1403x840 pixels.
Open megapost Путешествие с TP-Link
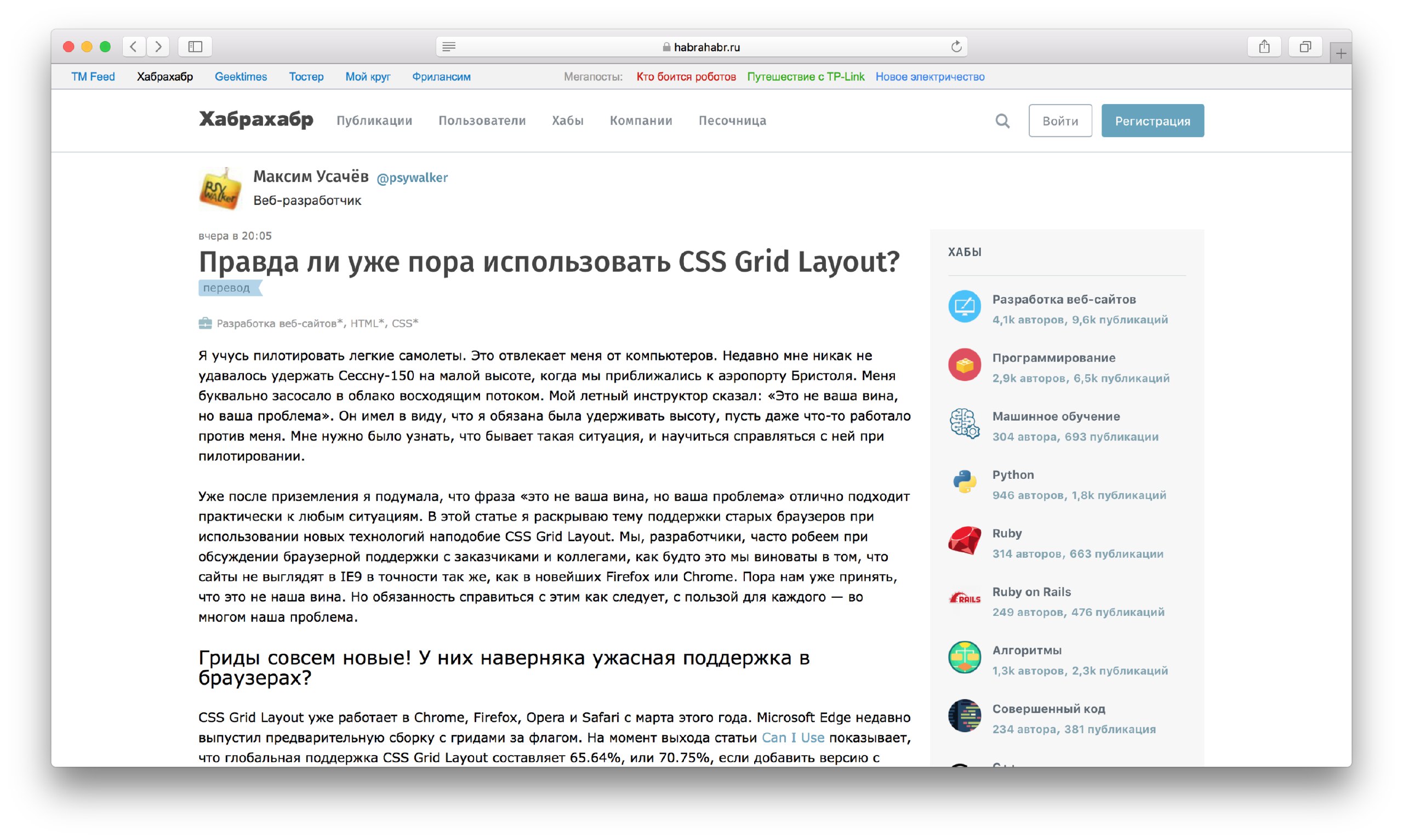click(x=805, y=76)
